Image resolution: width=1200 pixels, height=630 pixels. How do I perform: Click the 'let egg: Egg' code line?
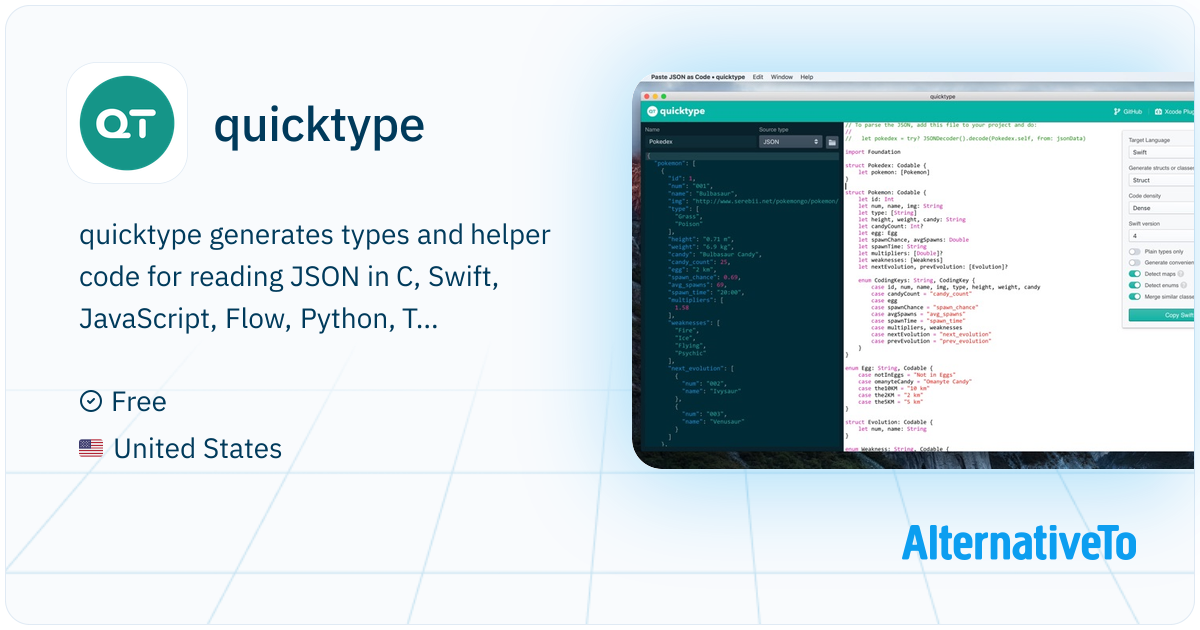coord(877,232)
